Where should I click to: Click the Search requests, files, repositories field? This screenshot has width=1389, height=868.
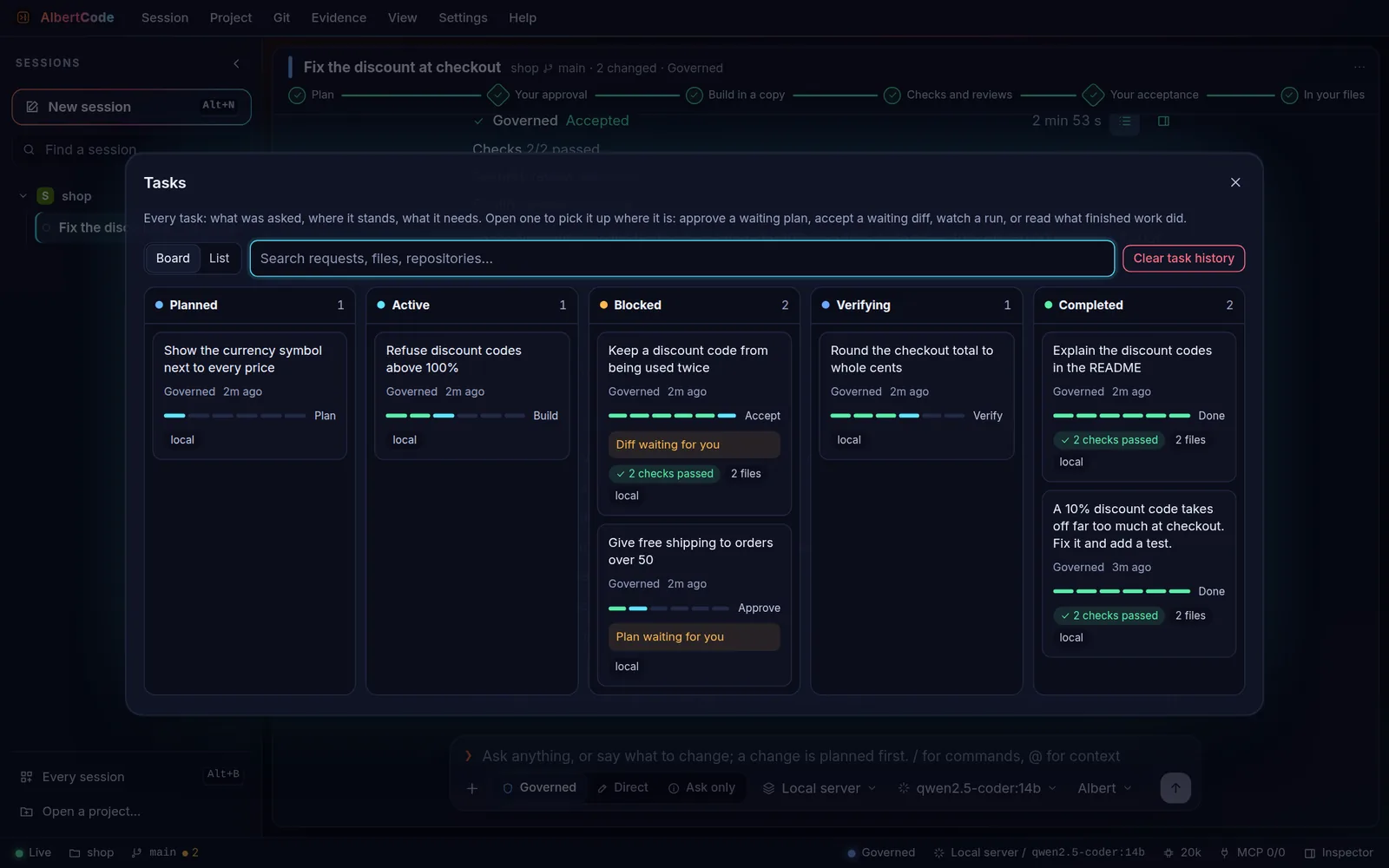pos(682,259)
